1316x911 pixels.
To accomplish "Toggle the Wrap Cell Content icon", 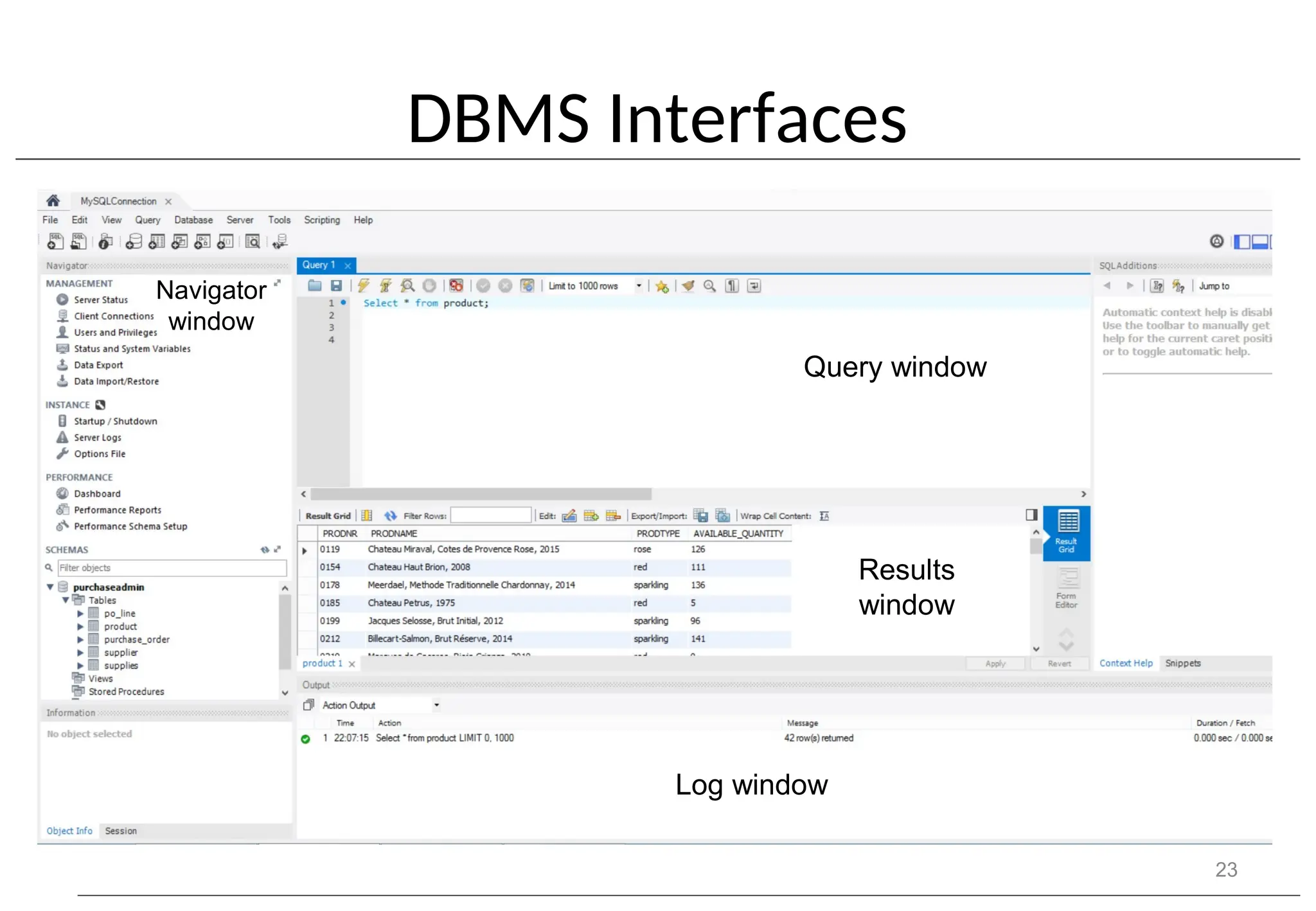I will [824, 516].
